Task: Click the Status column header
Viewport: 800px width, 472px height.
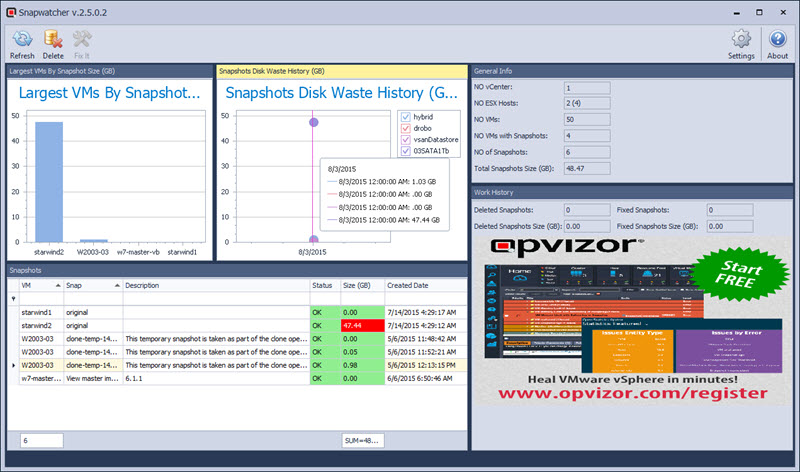Action: coord(325,285)
